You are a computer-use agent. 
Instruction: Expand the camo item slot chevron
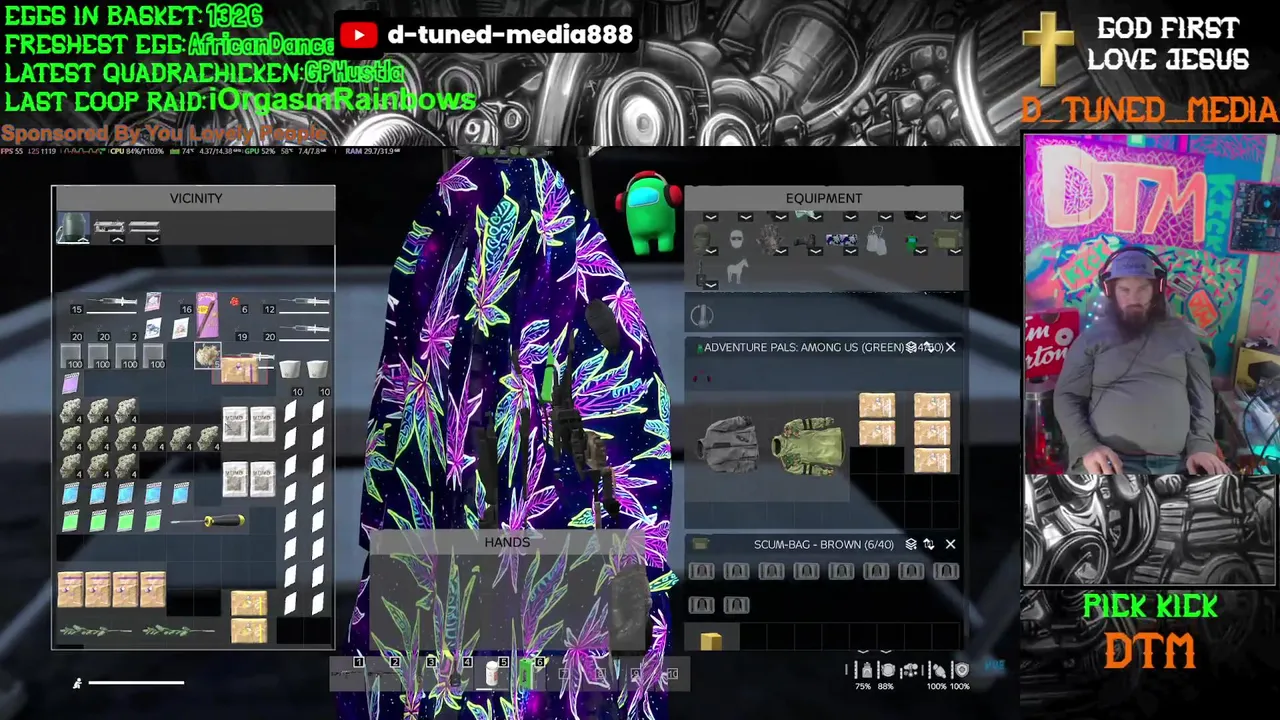point(850,252)
